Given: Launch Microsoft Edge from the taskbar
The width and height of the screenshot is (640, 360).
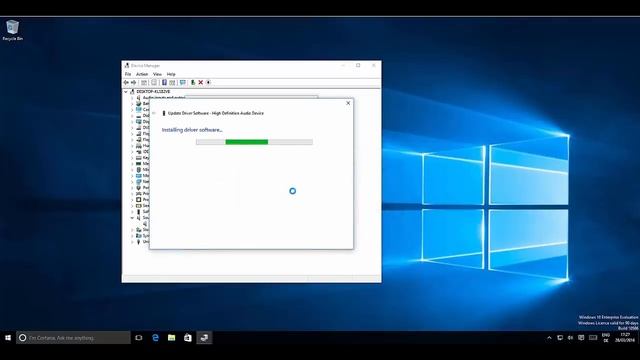Looking at the screenshot, I should pyautogui.click(x=155, y=338).
